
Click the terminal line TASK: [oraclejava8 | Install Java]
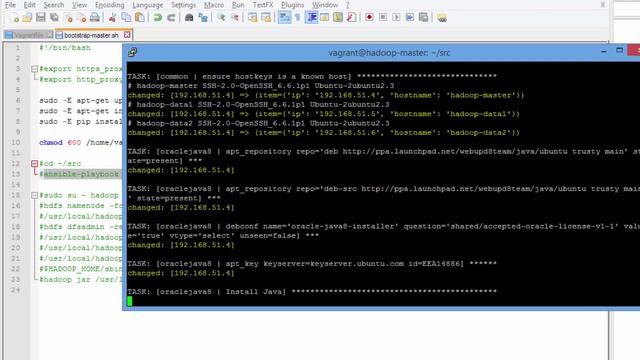tap(312, 291)
